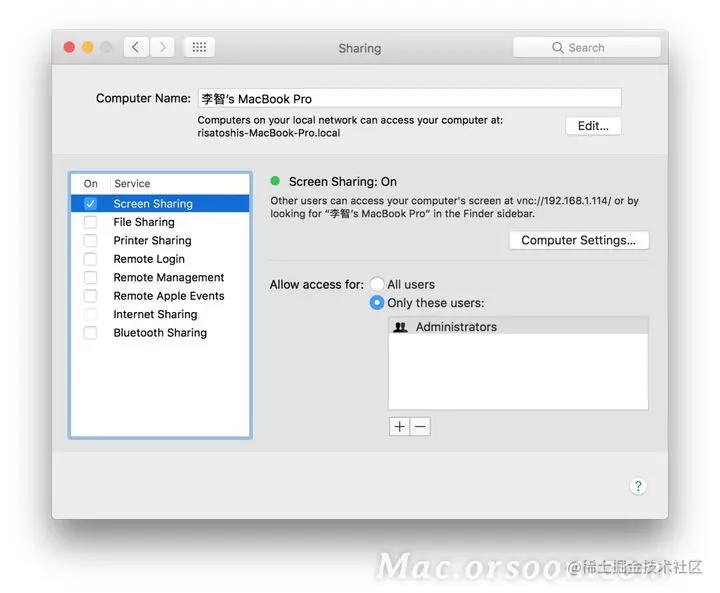Open Computer Settings… dialog
This screenshot has height=593, width=720.
tap(579, 240)
